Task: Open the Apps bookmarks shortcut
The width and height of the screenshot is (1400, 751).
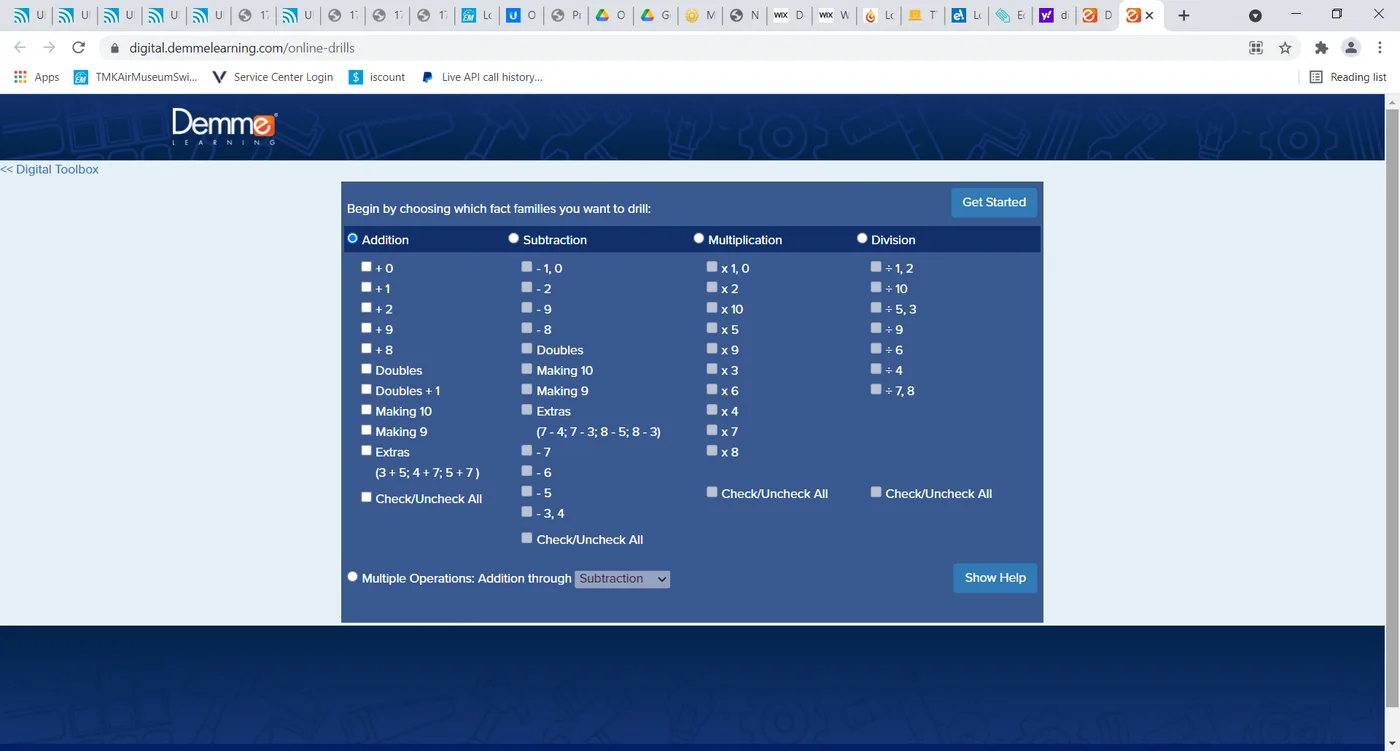Action: [37, 77]
